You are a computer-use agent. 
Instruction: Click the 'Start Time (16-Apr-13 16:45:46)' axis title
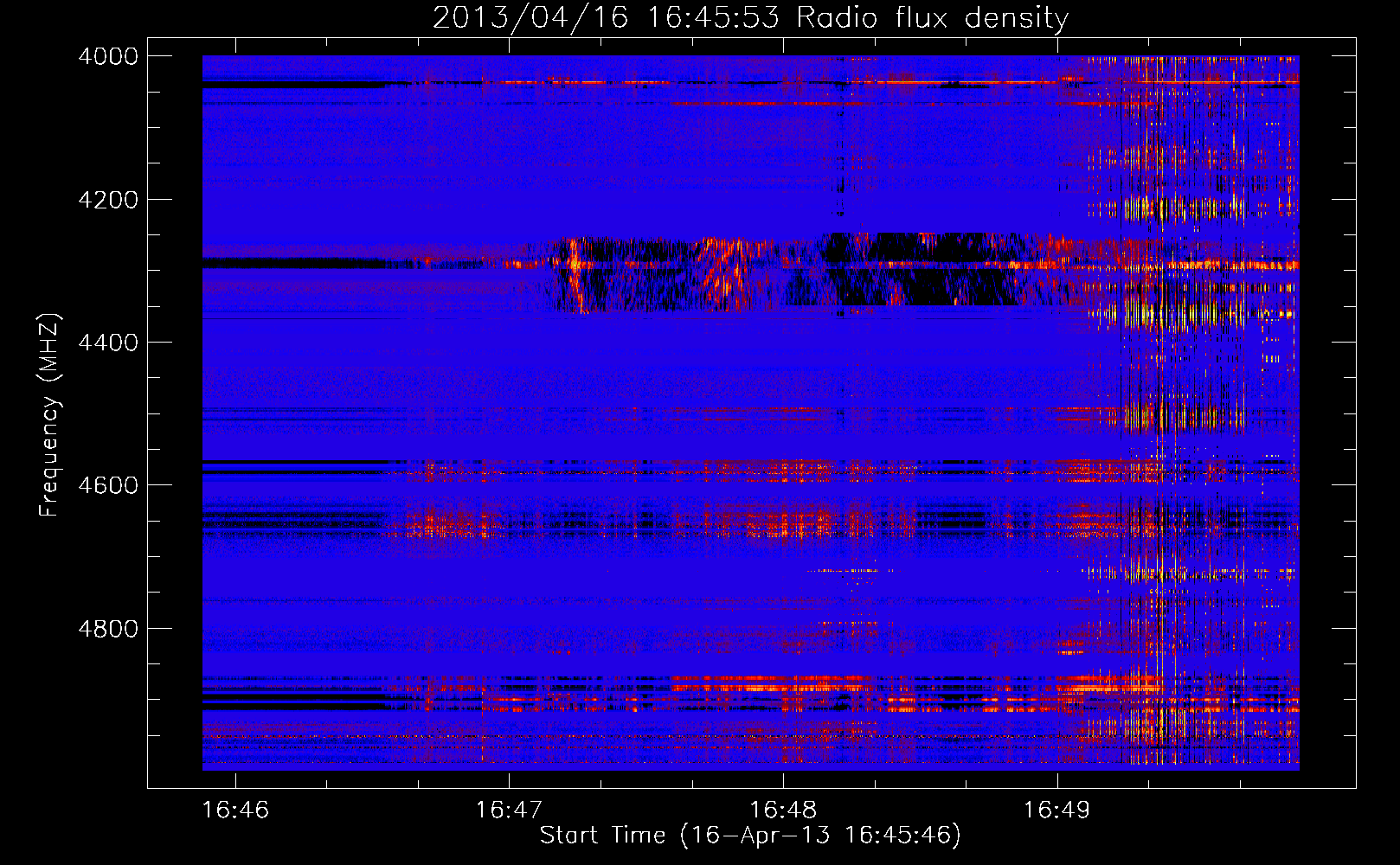(750, 836)
